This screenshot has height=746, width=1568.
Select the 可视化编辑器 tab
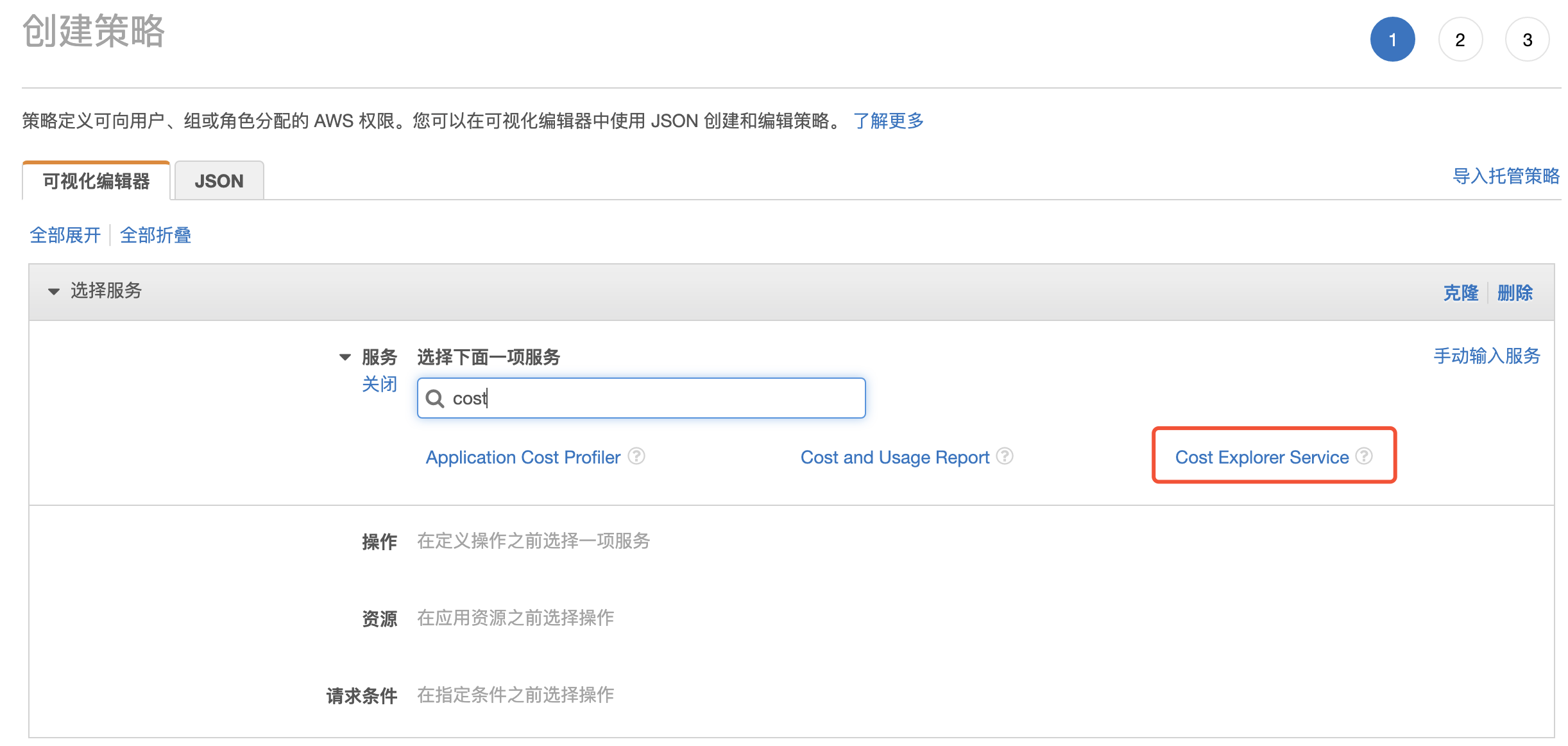click(96, 181)
